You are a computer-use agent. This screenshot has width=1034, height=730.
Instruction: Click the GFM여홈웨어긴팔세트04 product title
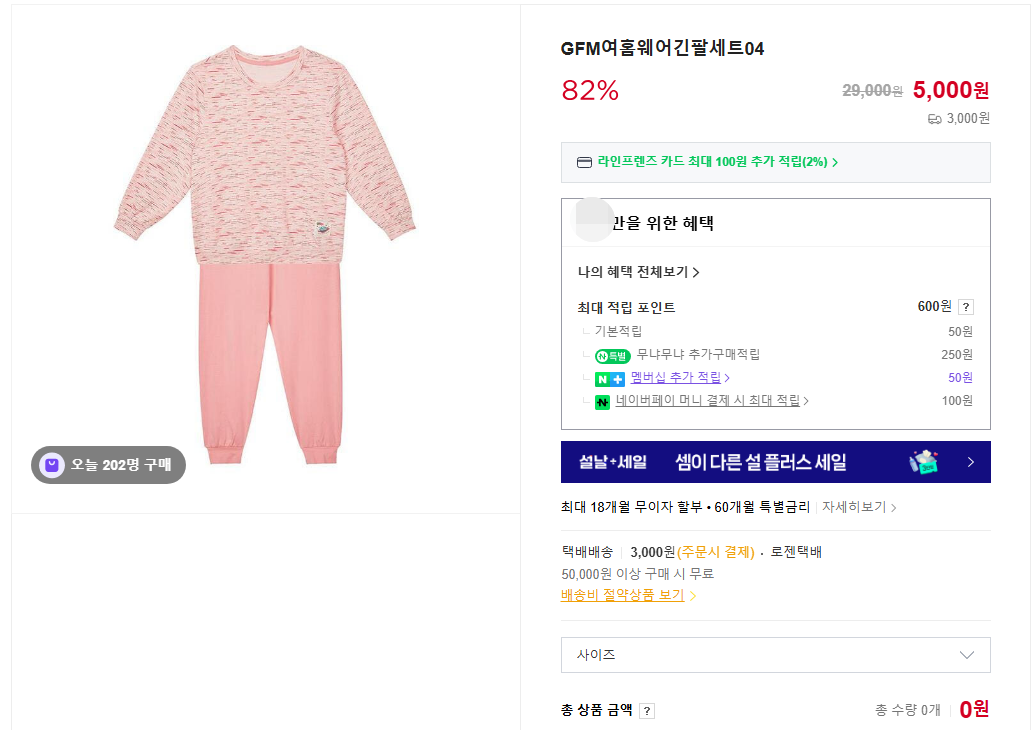click(662, 49)
